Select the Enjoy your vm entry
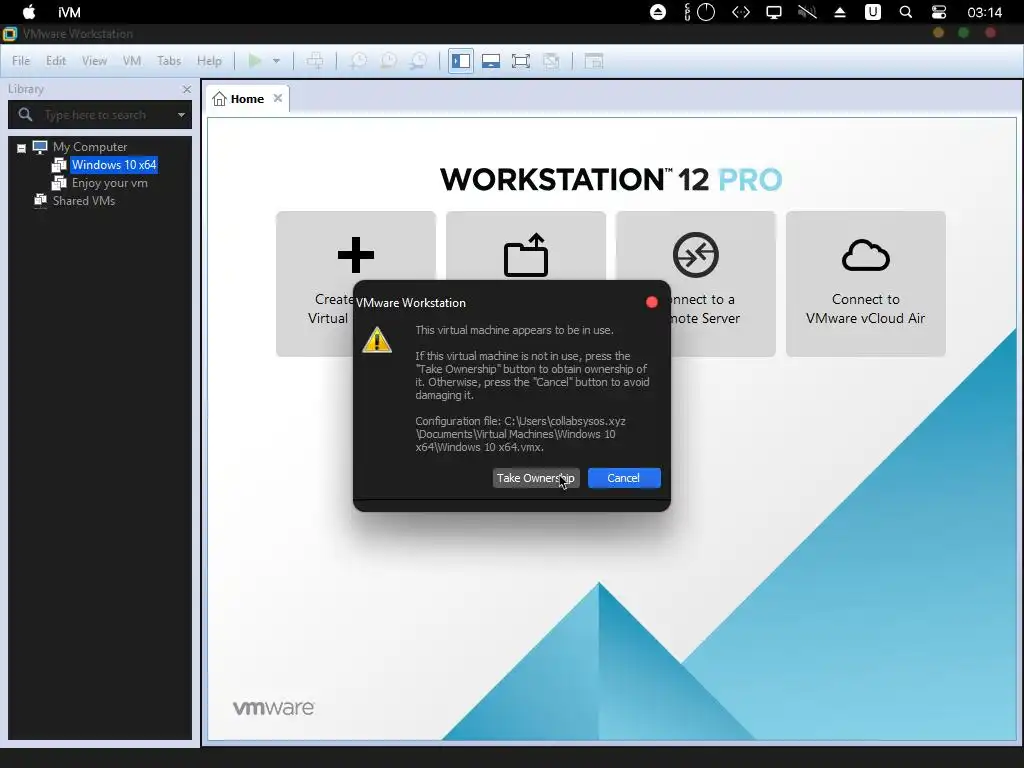 coord(110,183)
